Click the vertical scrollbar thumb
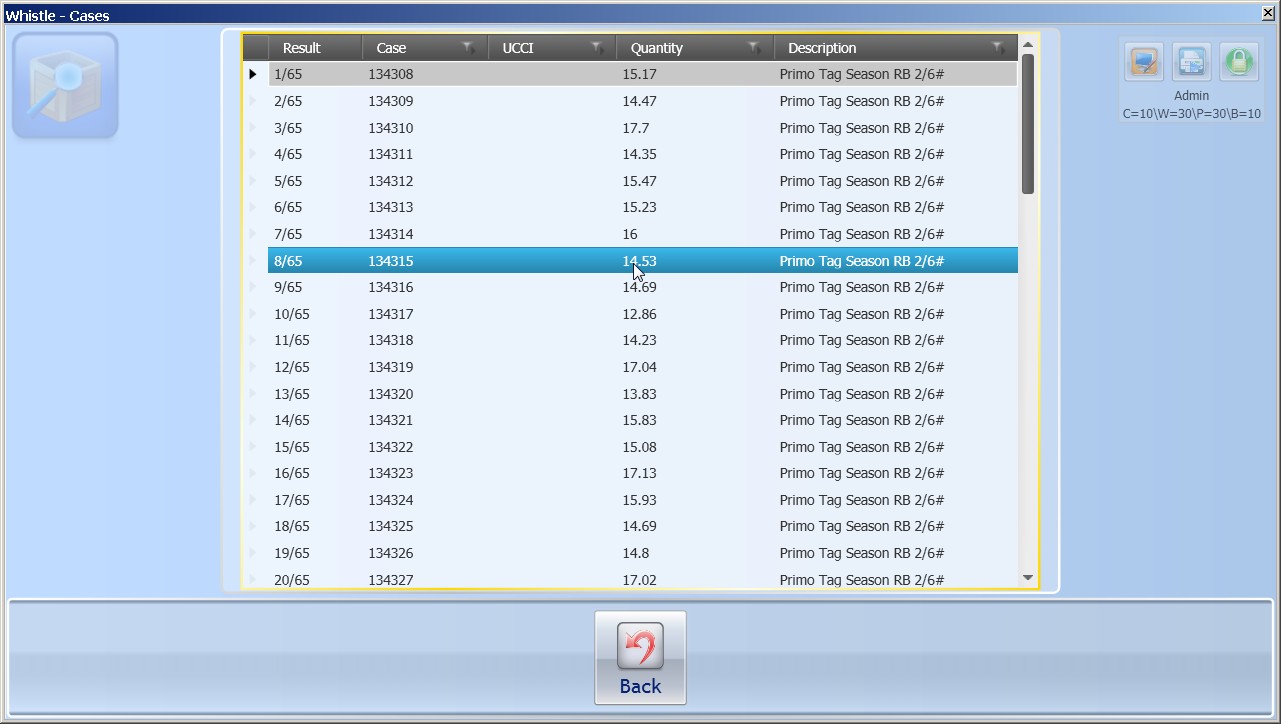 (1028, 124)
